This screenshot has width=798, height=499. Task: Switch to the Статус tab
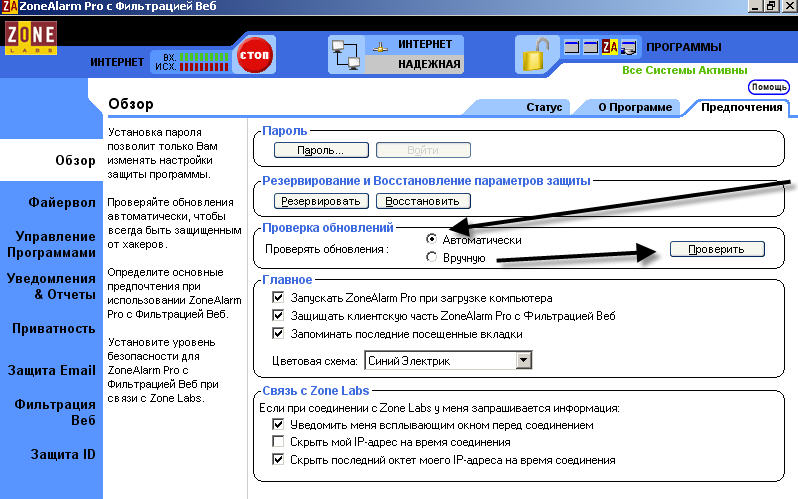544,107
